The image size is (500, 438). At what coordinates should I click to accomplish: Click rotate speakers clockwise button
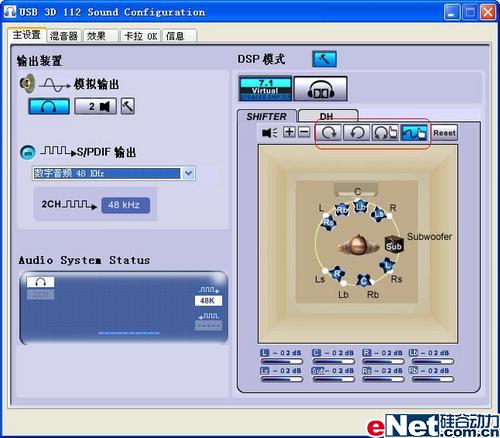tap(329, 133)
